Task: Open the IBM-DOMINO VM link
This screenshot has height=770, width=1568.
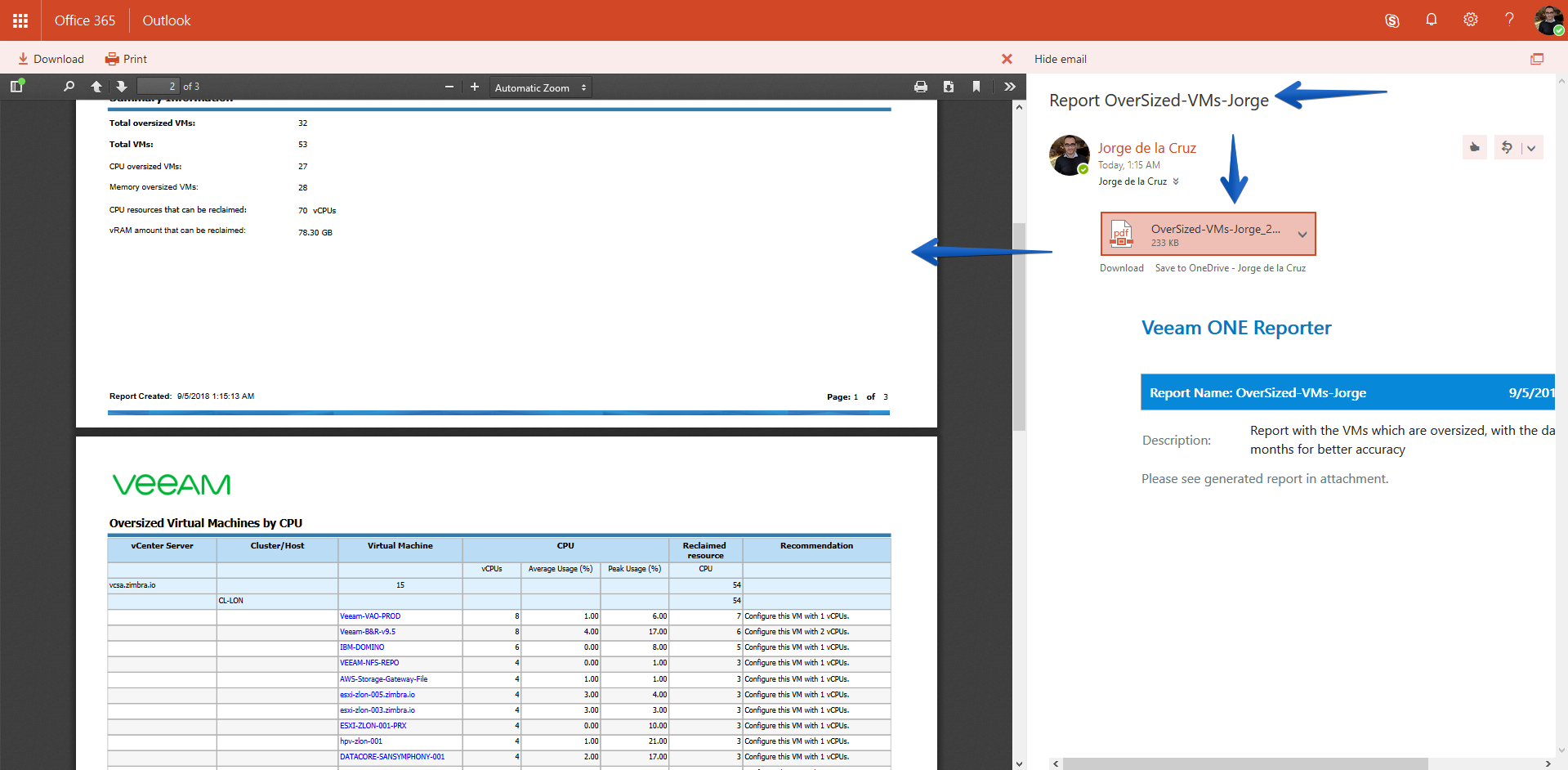Action: [x=362, y=647]
